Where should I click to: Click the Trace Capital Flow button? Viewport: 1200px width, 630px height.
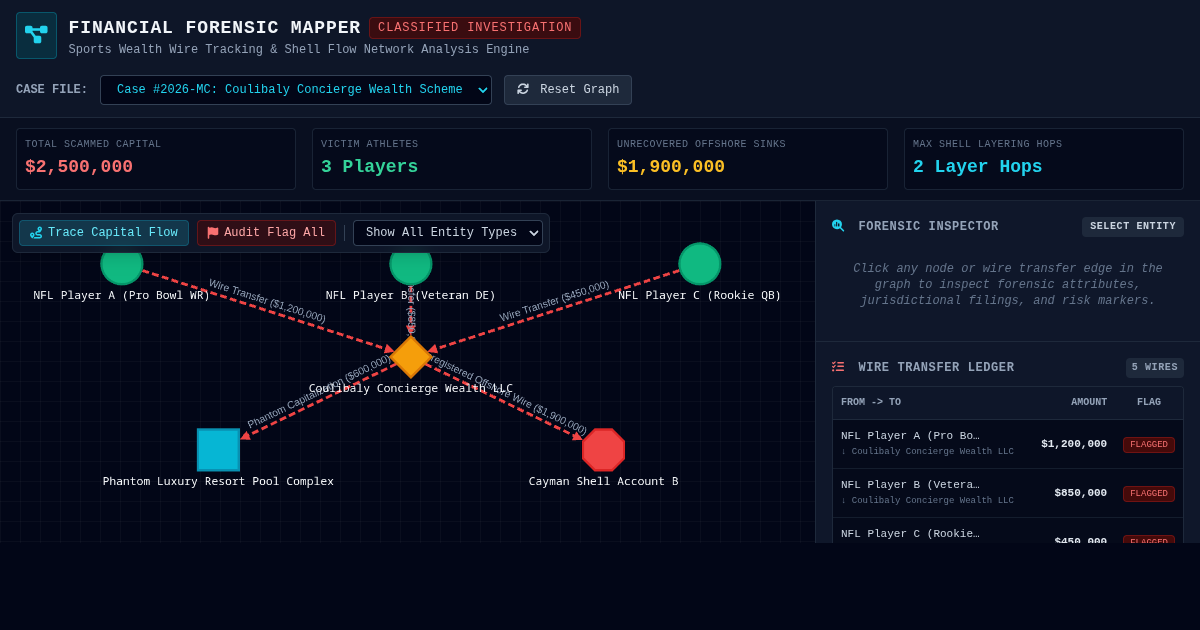[x=104, y=233]
